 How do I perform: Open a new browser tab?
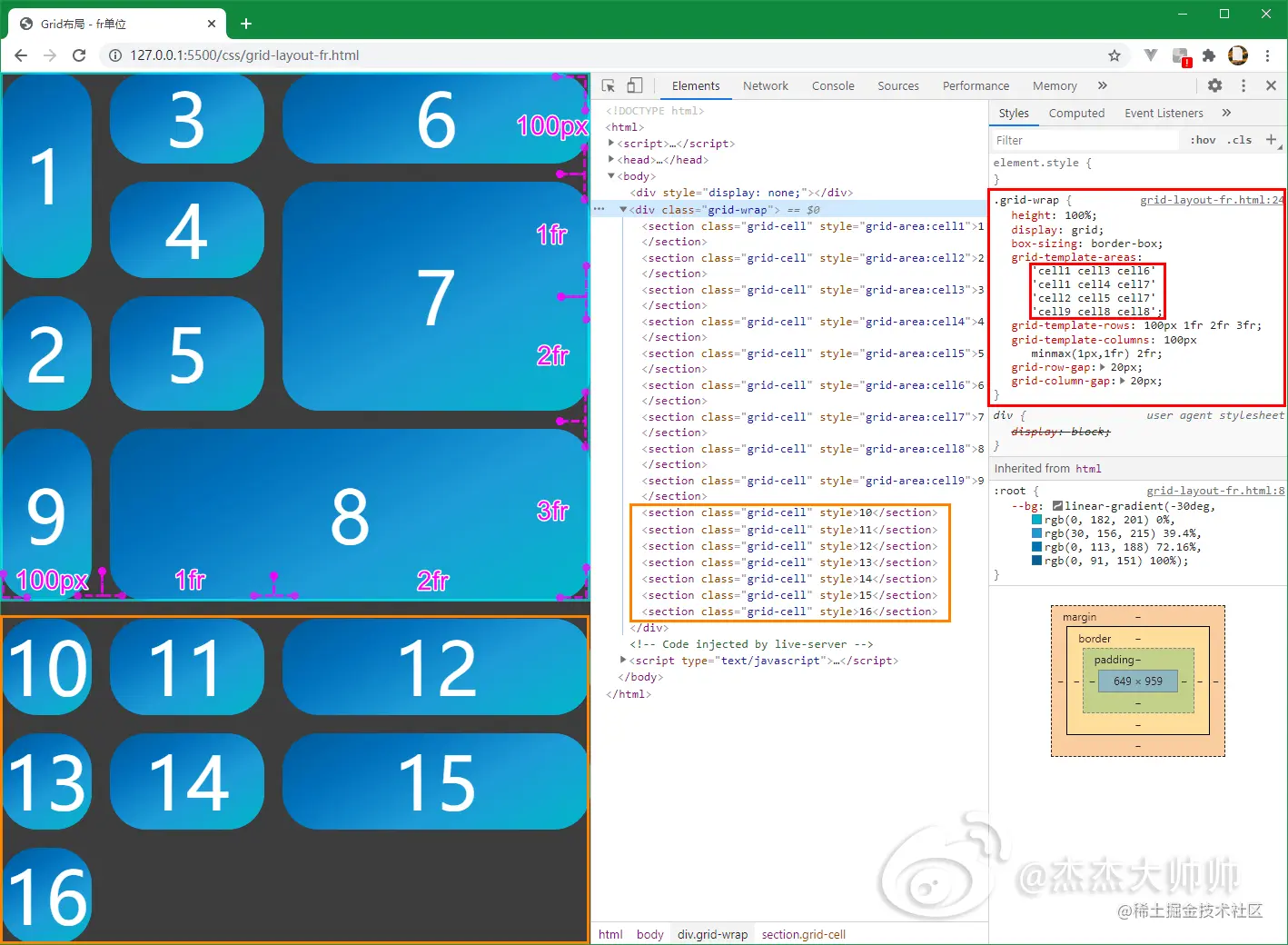click(x=246, y=24)
